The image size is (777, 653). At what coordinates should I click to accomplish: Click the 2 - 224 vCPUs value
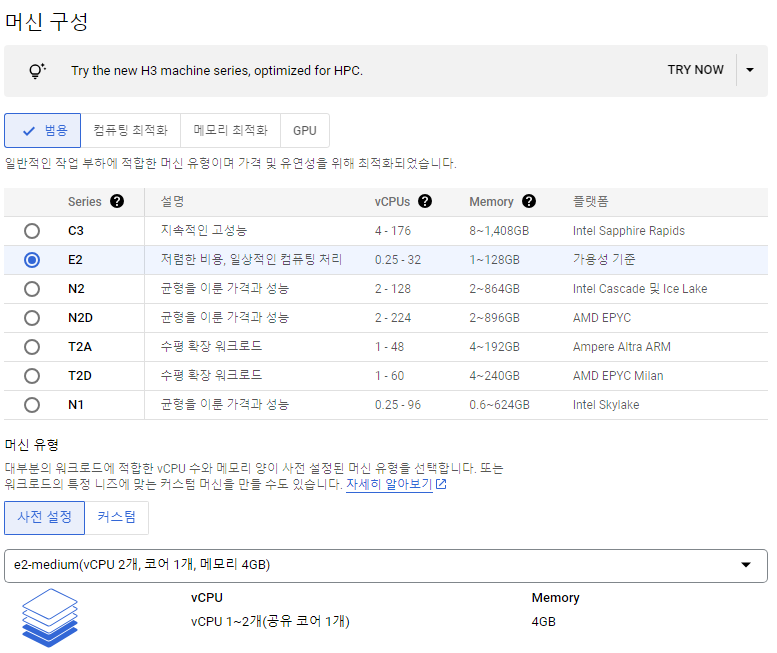coord(393,318)
